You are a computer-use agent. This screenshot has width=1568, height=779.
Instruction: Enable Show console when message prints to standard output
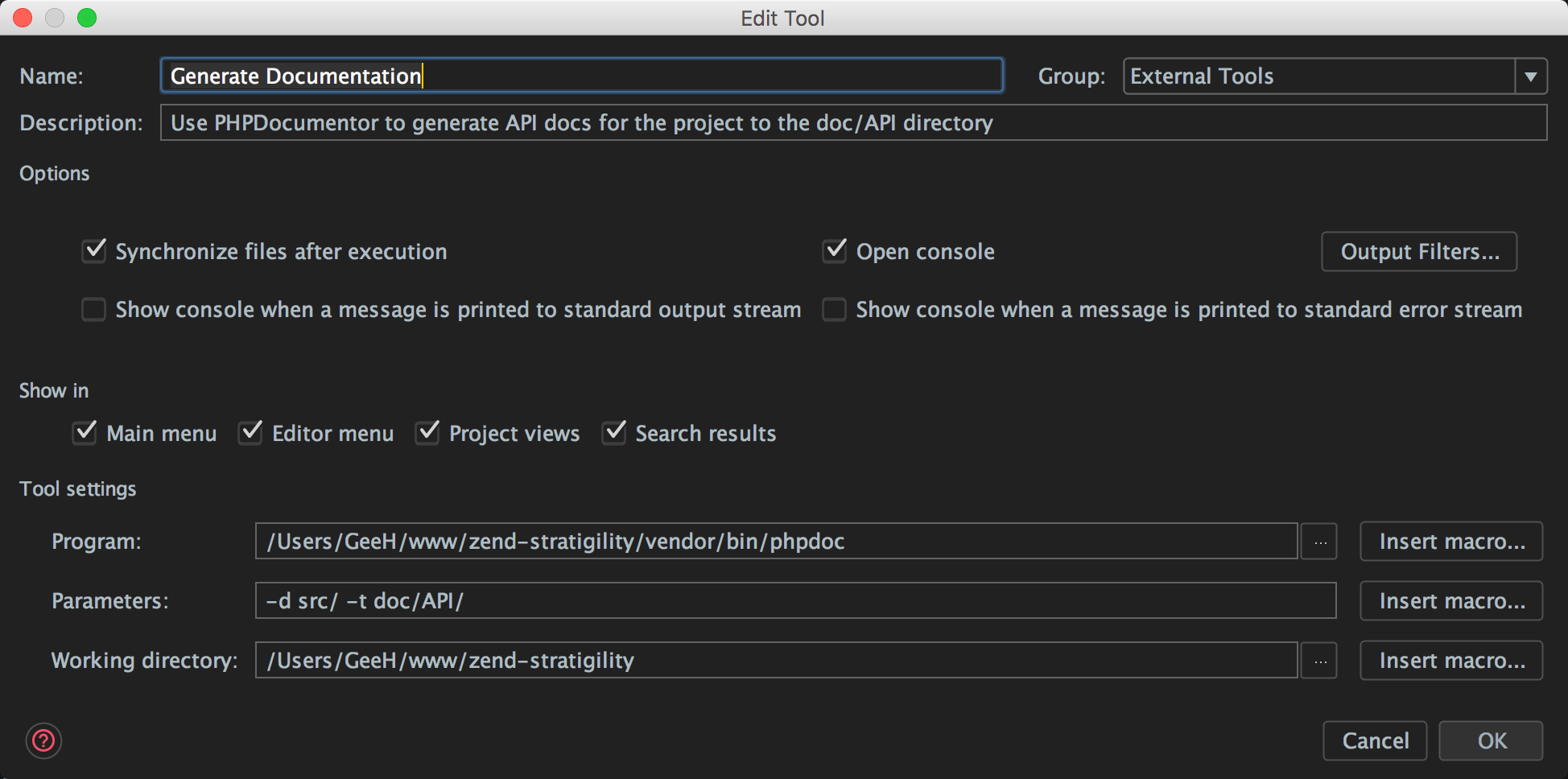point(93,309)
